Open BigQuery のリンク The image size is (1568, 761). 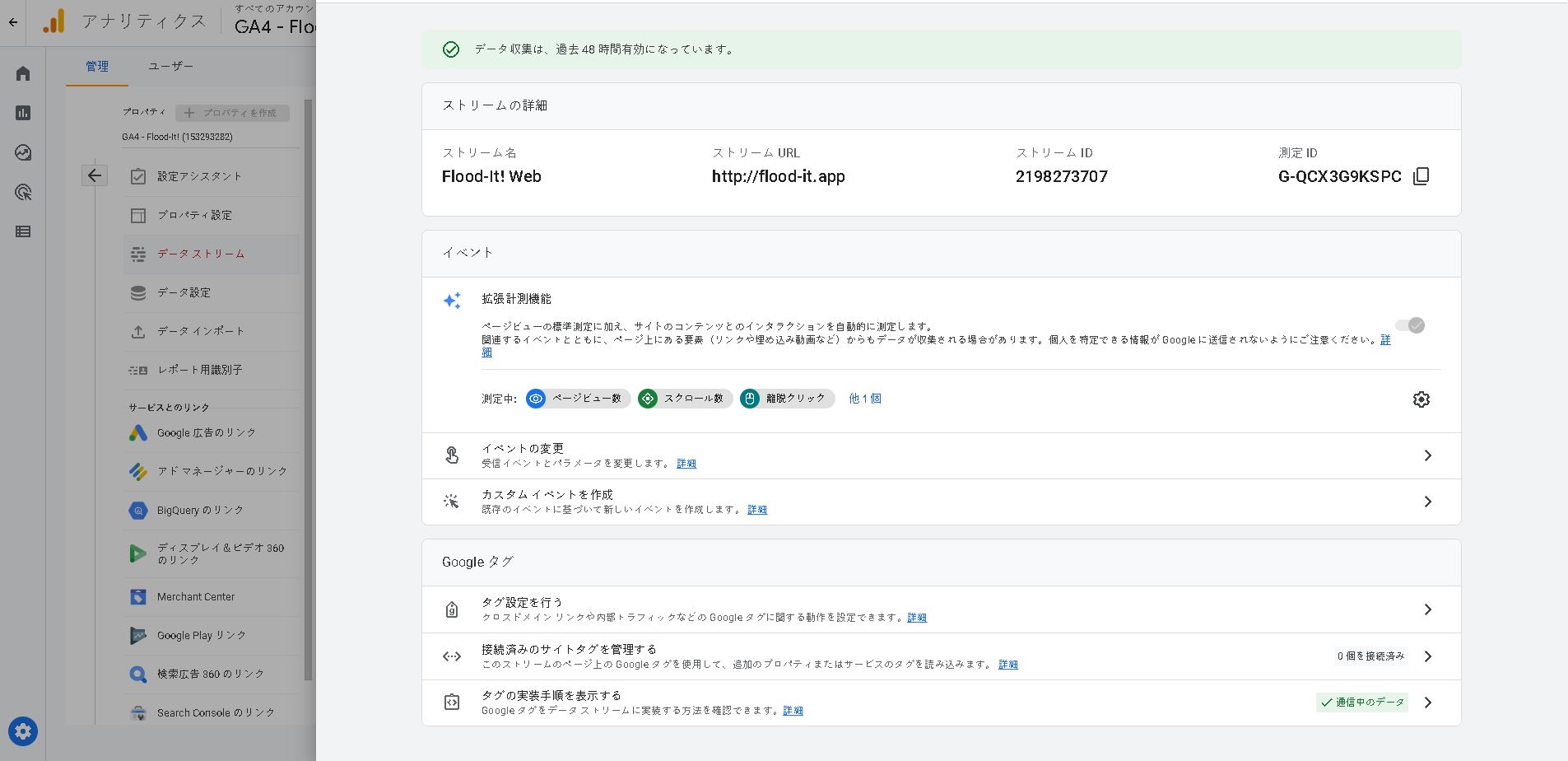click(212, 510)
